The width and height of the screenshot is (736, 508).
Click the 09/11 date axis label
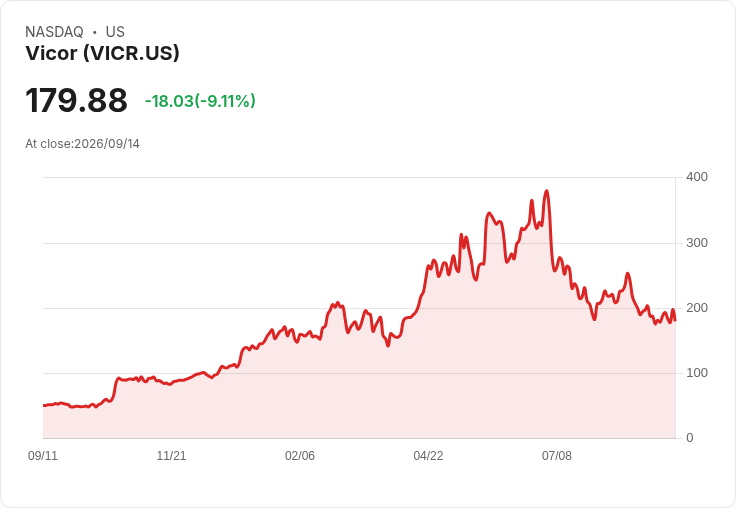pos(43,456)
